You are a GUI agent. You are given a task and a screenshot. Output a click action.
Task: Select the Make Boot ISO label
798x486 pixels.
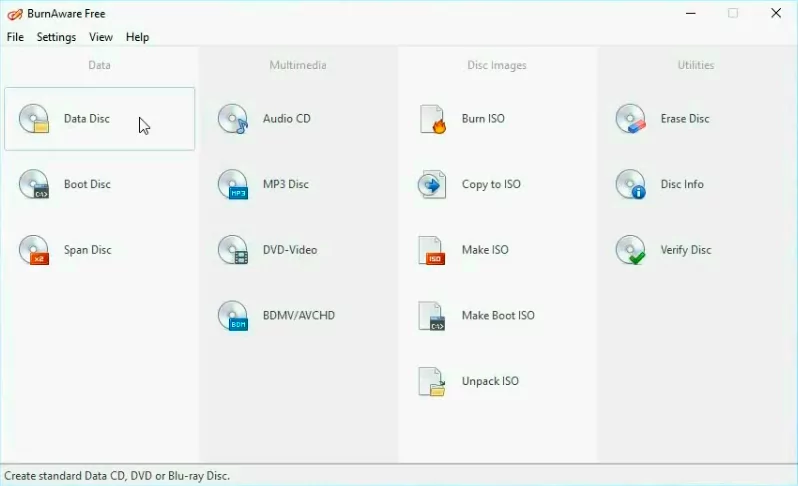(x=498, y=316)
